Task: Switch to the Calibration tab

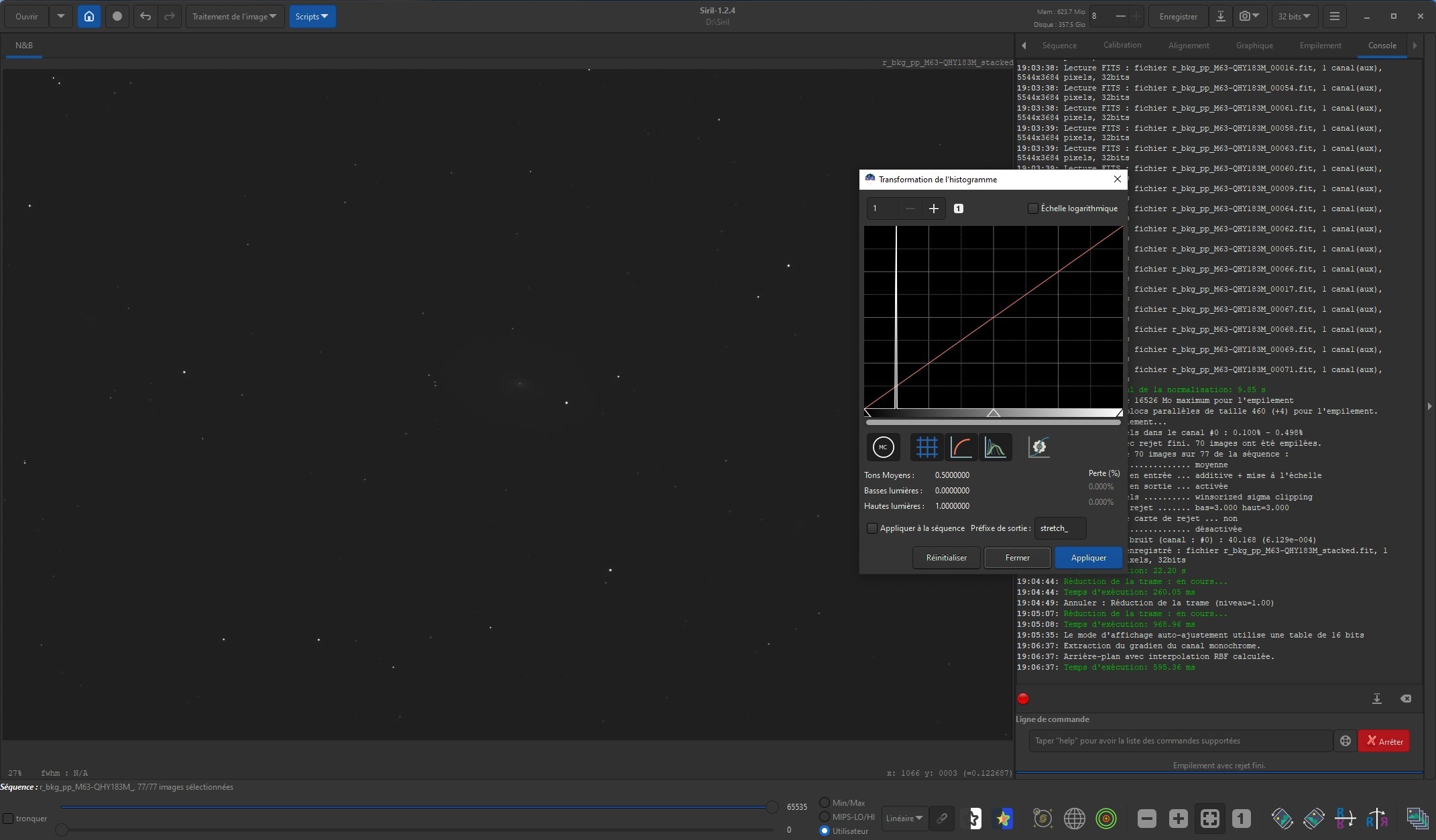Action: (x=1122, y=45)
